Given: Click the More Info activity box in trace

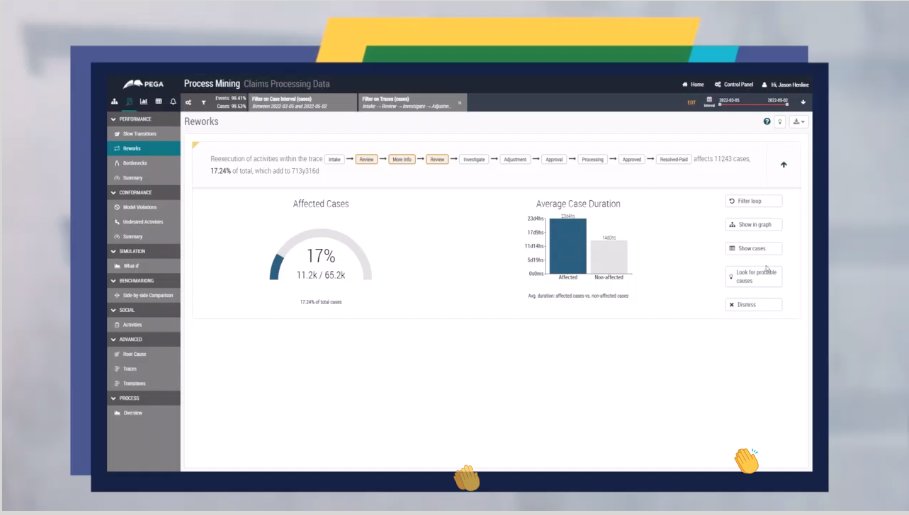Looking at the screenshot, I should 401,159.
